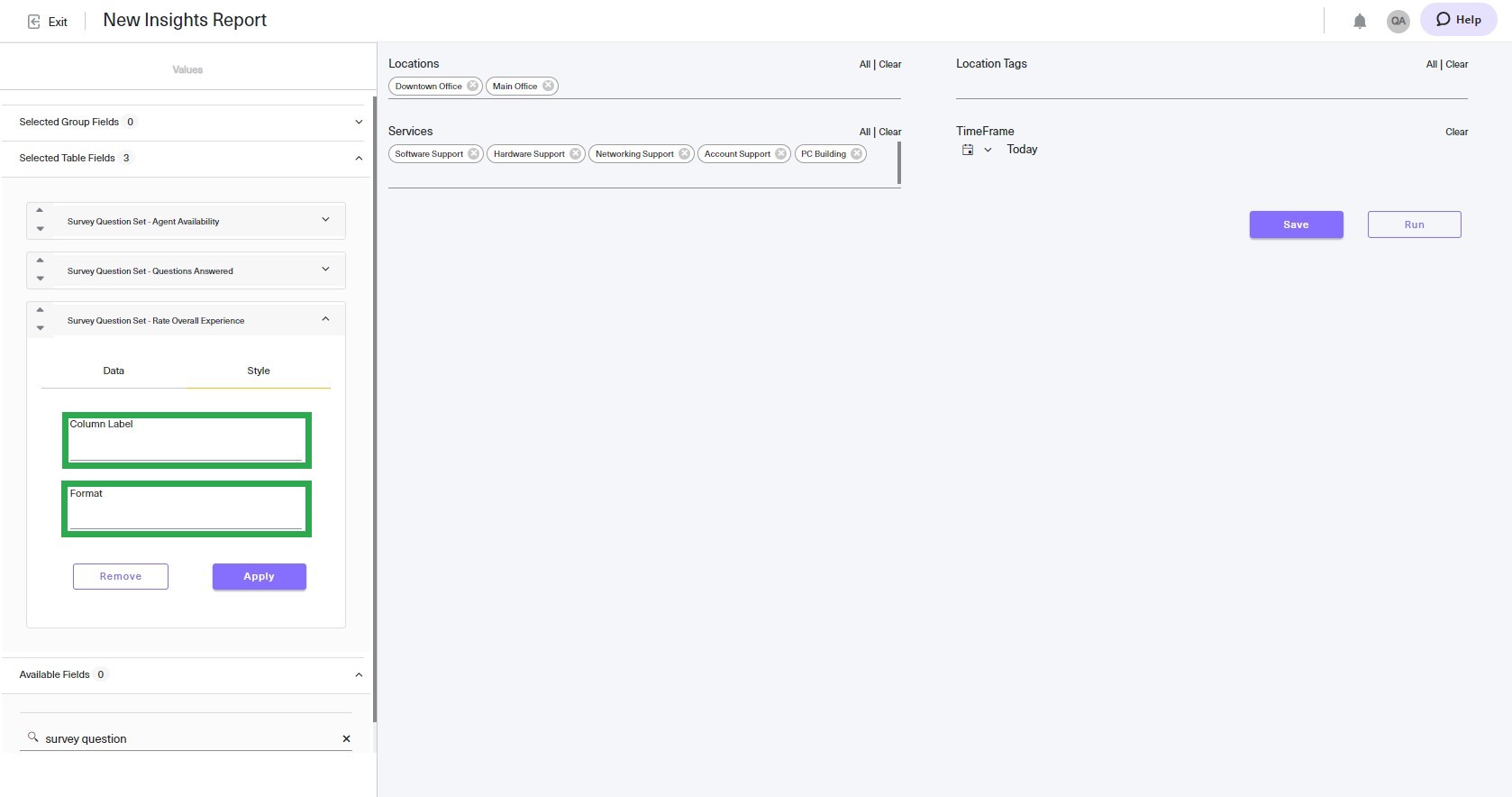The height and width of the screenshot is (797, 1512).
Task: Move Agent Availability field up
Action: tap(40, 210)
